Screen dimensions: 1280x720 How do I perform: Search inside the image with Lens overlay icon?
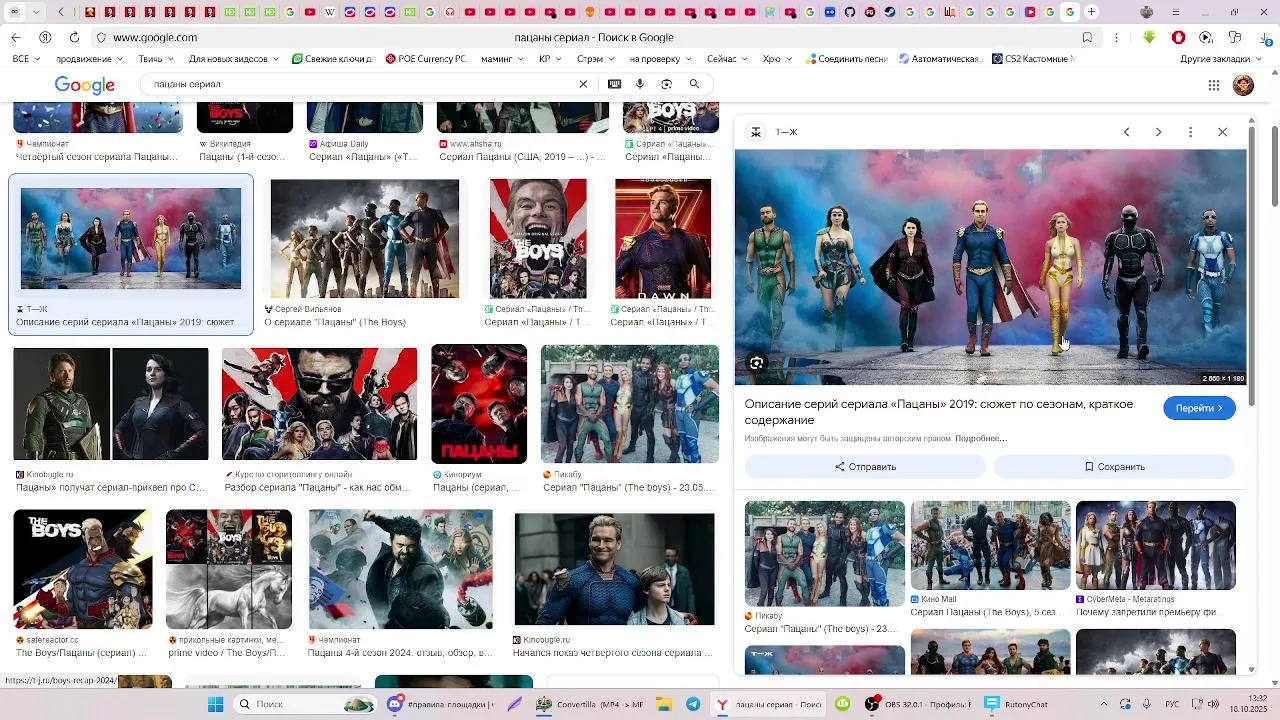tap(756, 363)
